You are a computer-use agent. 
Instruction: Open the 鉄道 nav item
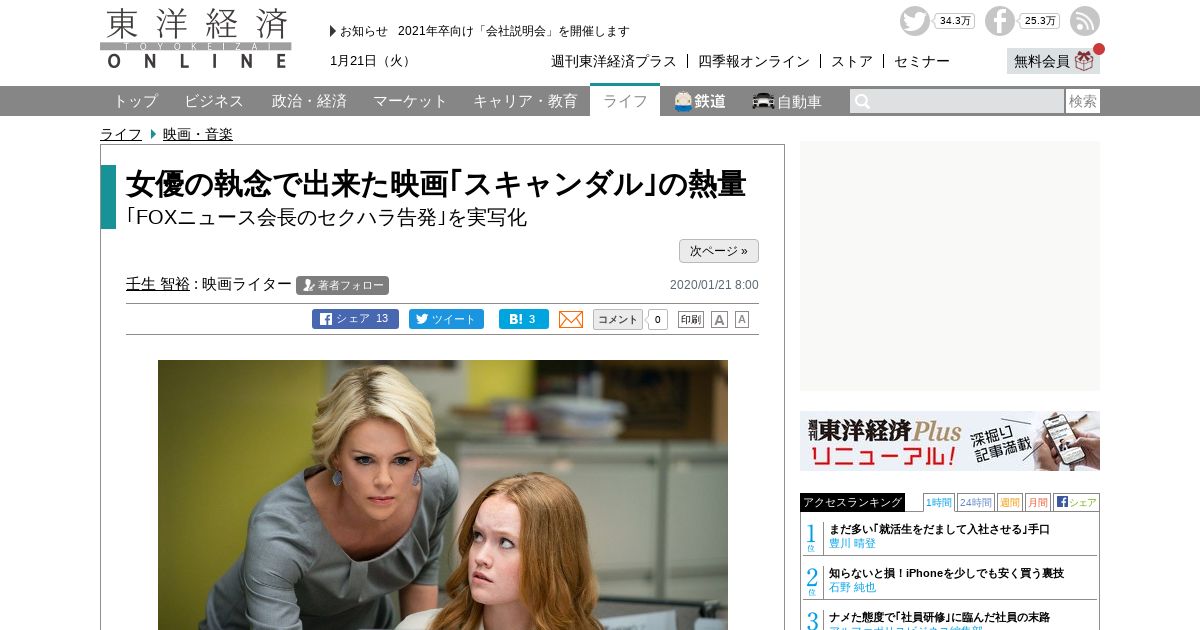coord(700,101)
